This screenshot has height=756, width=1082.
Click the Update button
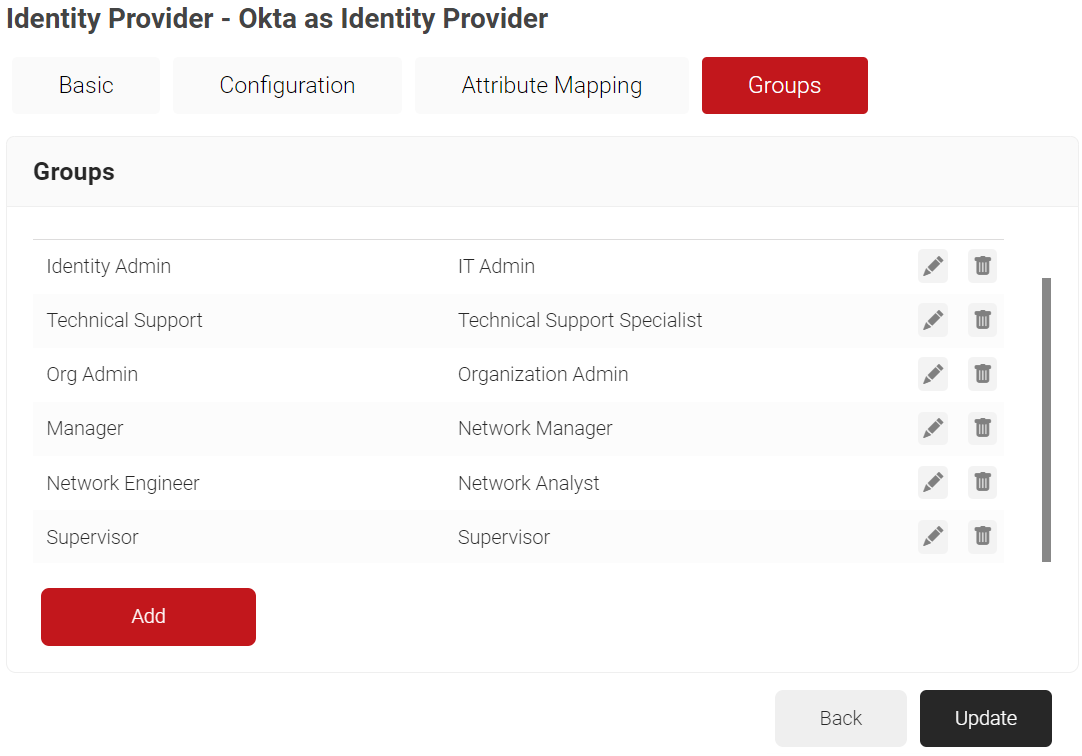click(x=985, y=718)
